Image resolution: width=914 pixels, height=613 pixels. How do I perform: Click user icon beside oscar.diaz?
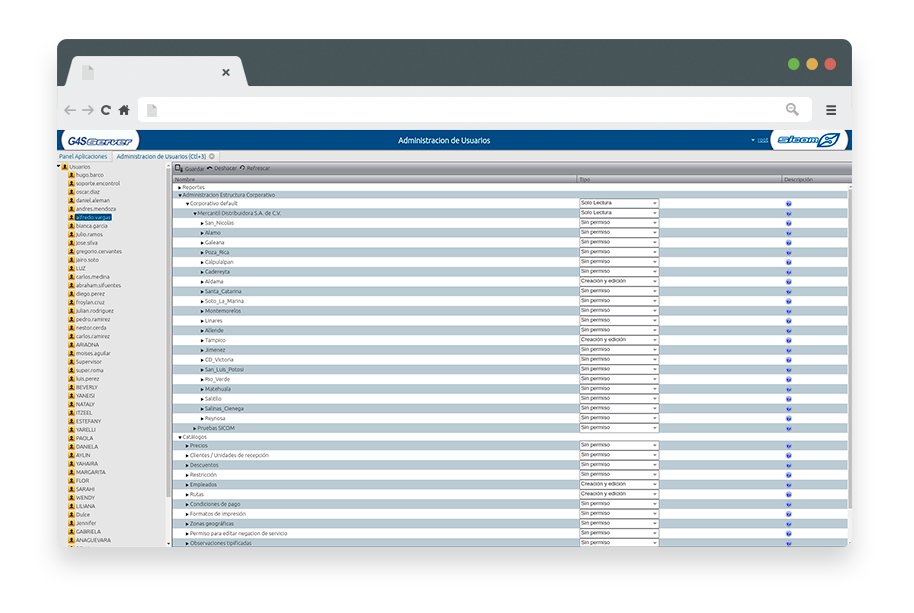click(x=72, y=192)
